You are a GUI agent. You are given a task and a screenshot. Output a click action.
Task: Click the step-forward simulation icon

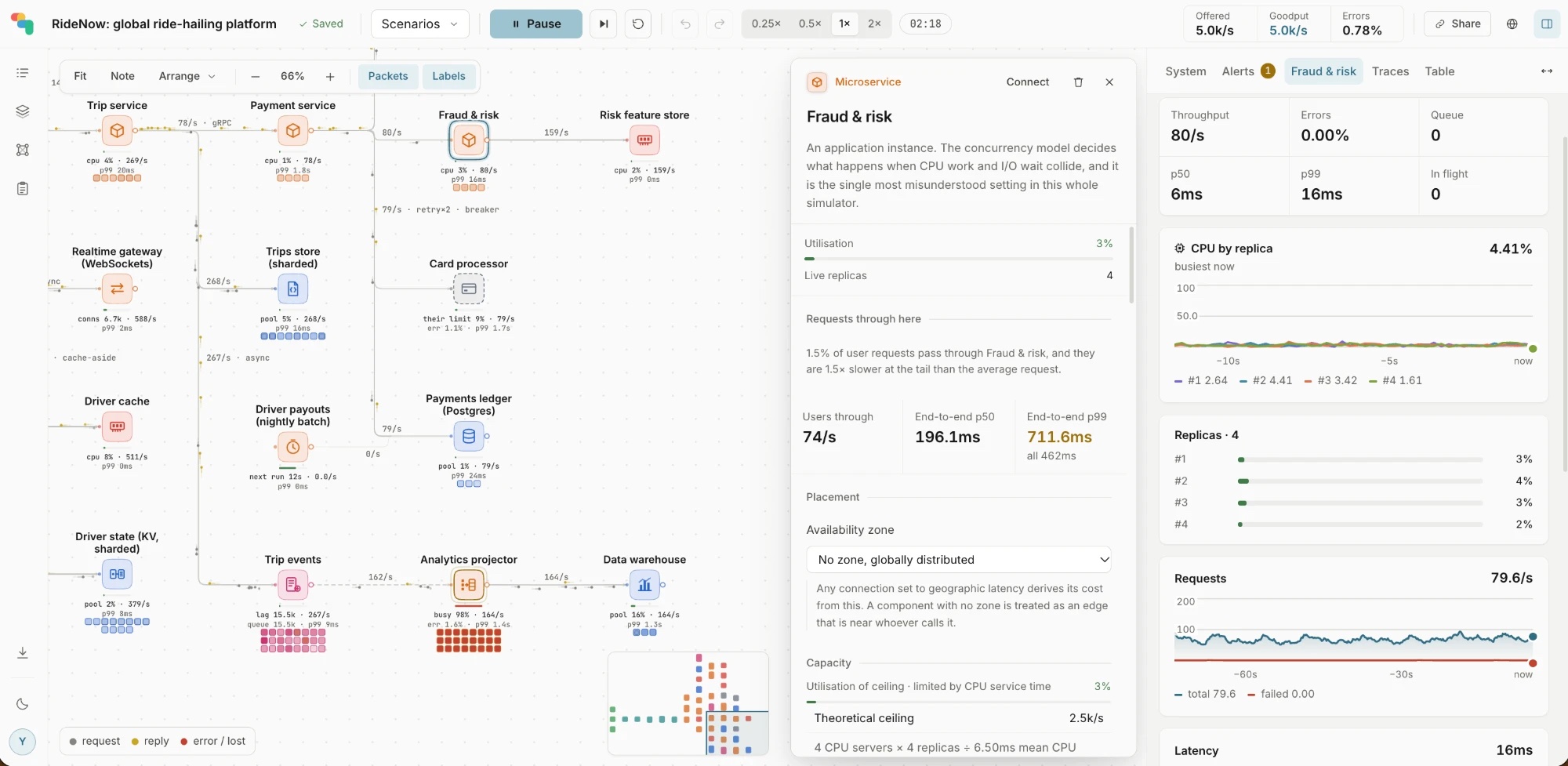coord(604,24)
